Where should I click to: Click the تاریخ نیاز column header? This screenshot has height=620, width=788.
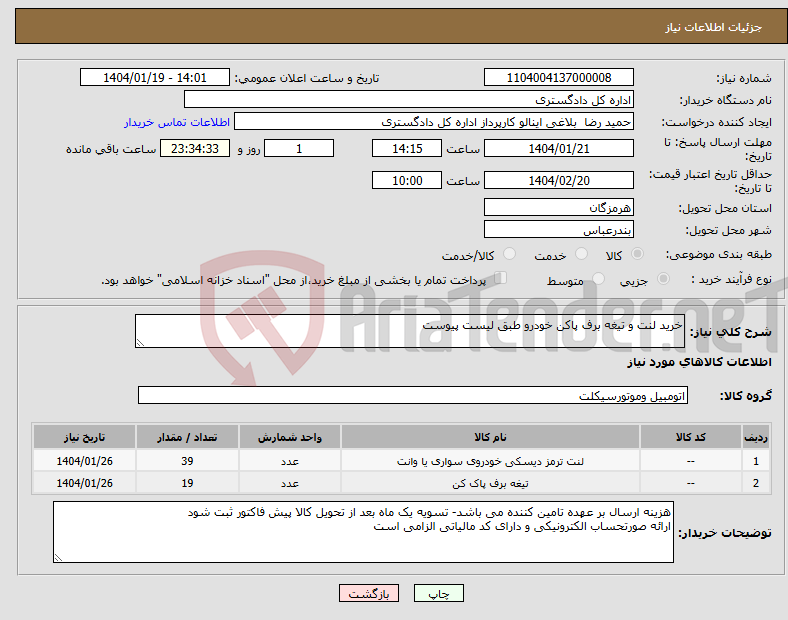84,437
